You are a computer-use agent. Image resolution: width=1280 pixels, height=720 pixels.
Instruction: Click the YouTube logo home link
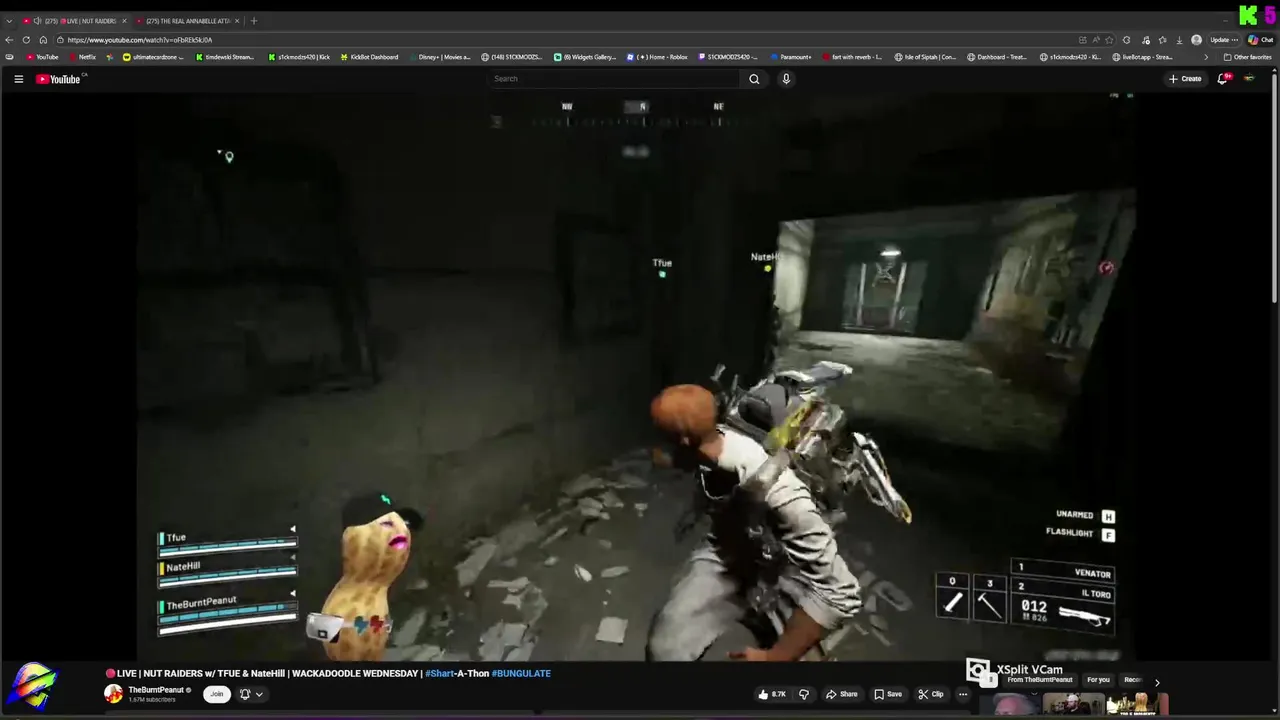(58, 79)
